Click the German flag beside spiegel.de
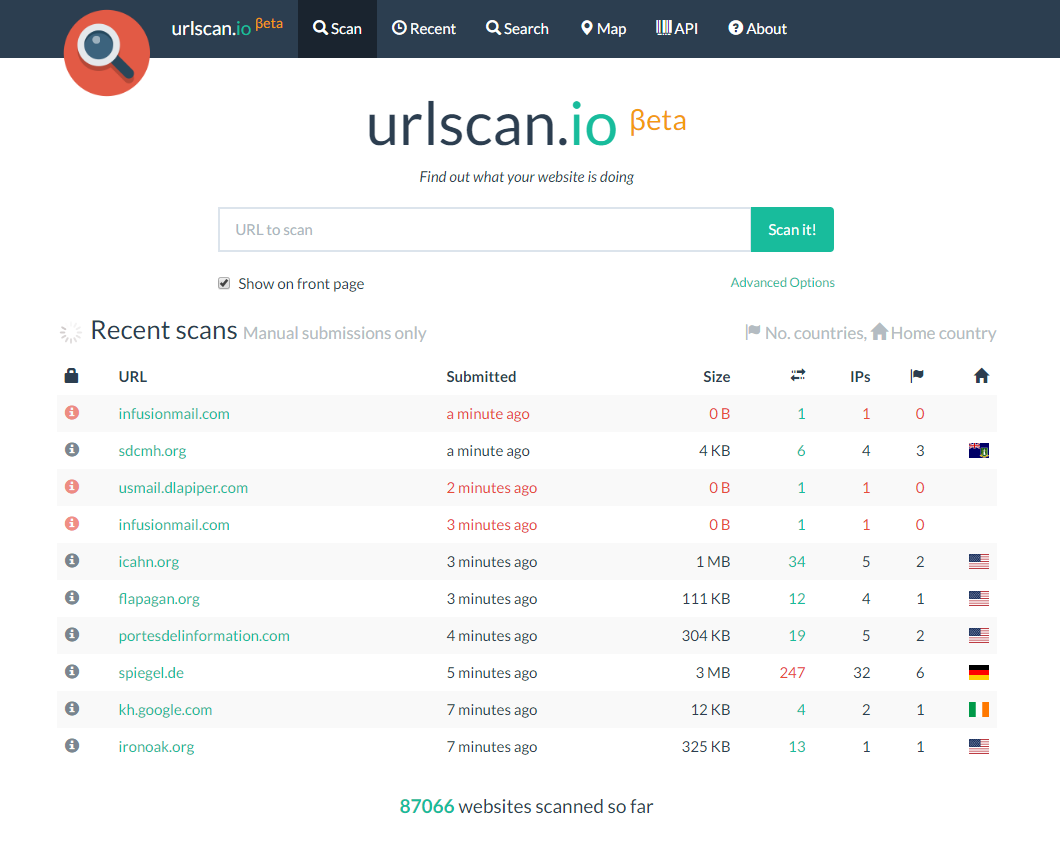The image size is (1060, 846). pos(978,672)
